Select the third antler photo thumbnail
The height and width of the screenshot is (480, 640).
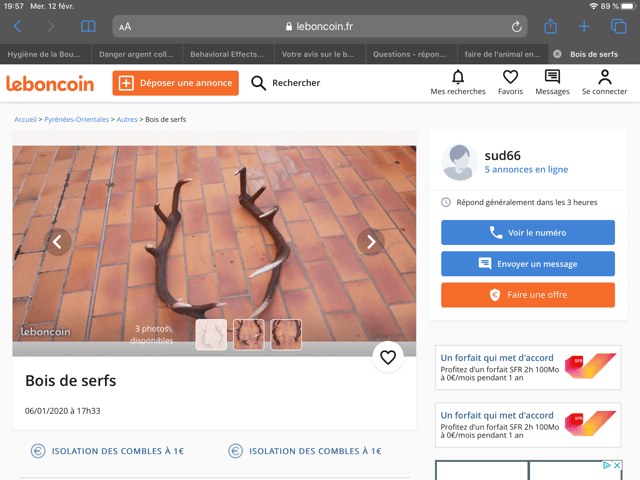point(286,335)
